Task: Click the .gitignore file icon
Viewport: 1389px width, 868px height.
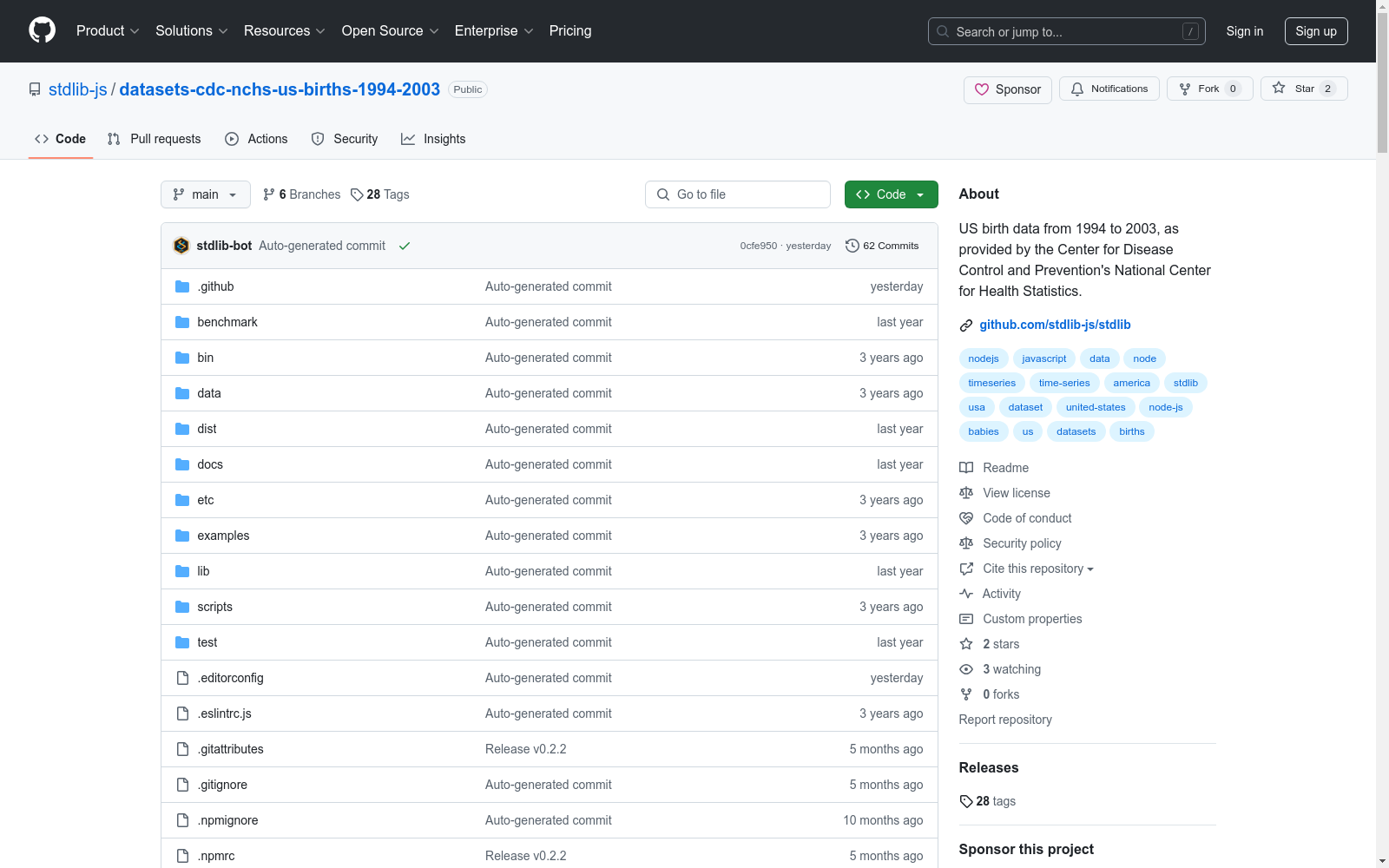Action: click(182, 785)
